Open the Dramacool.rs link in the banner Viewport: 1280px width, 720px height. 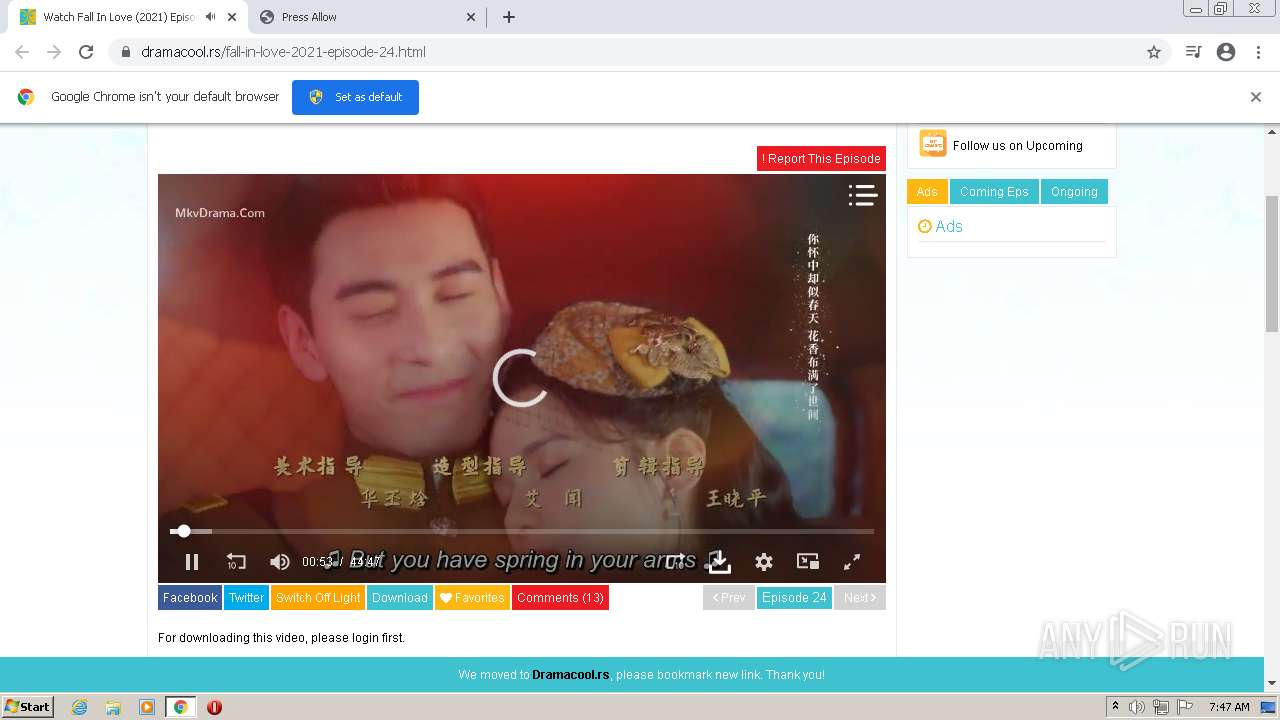pos(570,675)
